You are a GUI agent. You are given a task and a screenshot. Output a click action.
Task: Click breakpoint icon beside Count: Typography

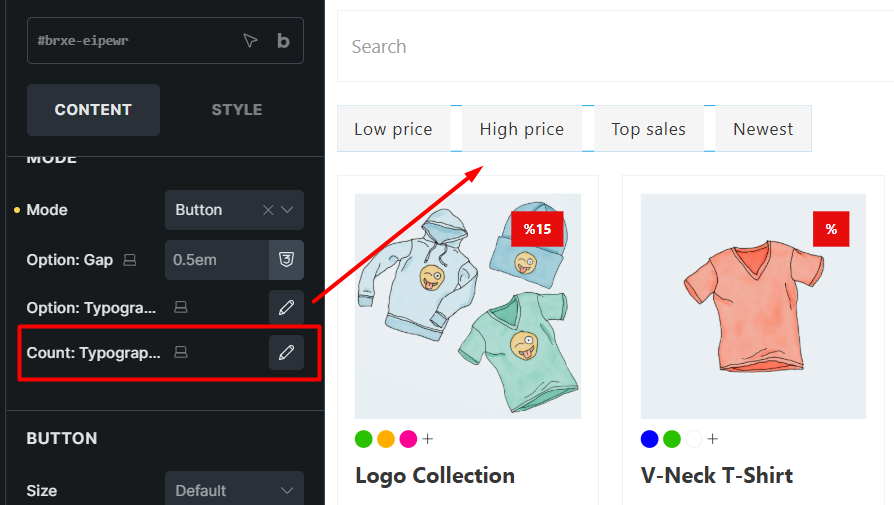click(x=181, y=353)
